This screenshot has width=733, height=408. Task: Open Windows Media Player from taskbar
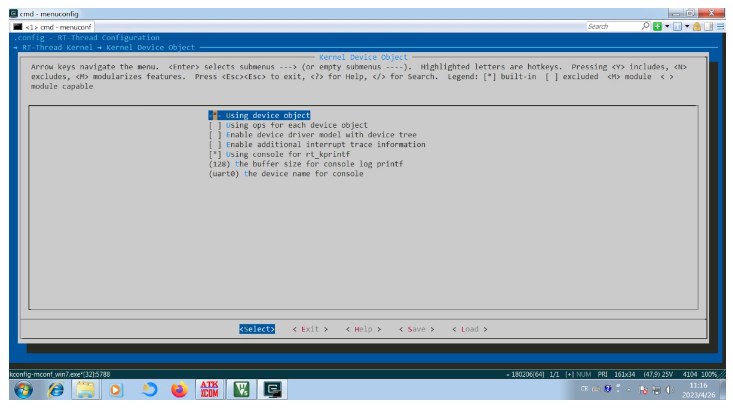(115, 389)
